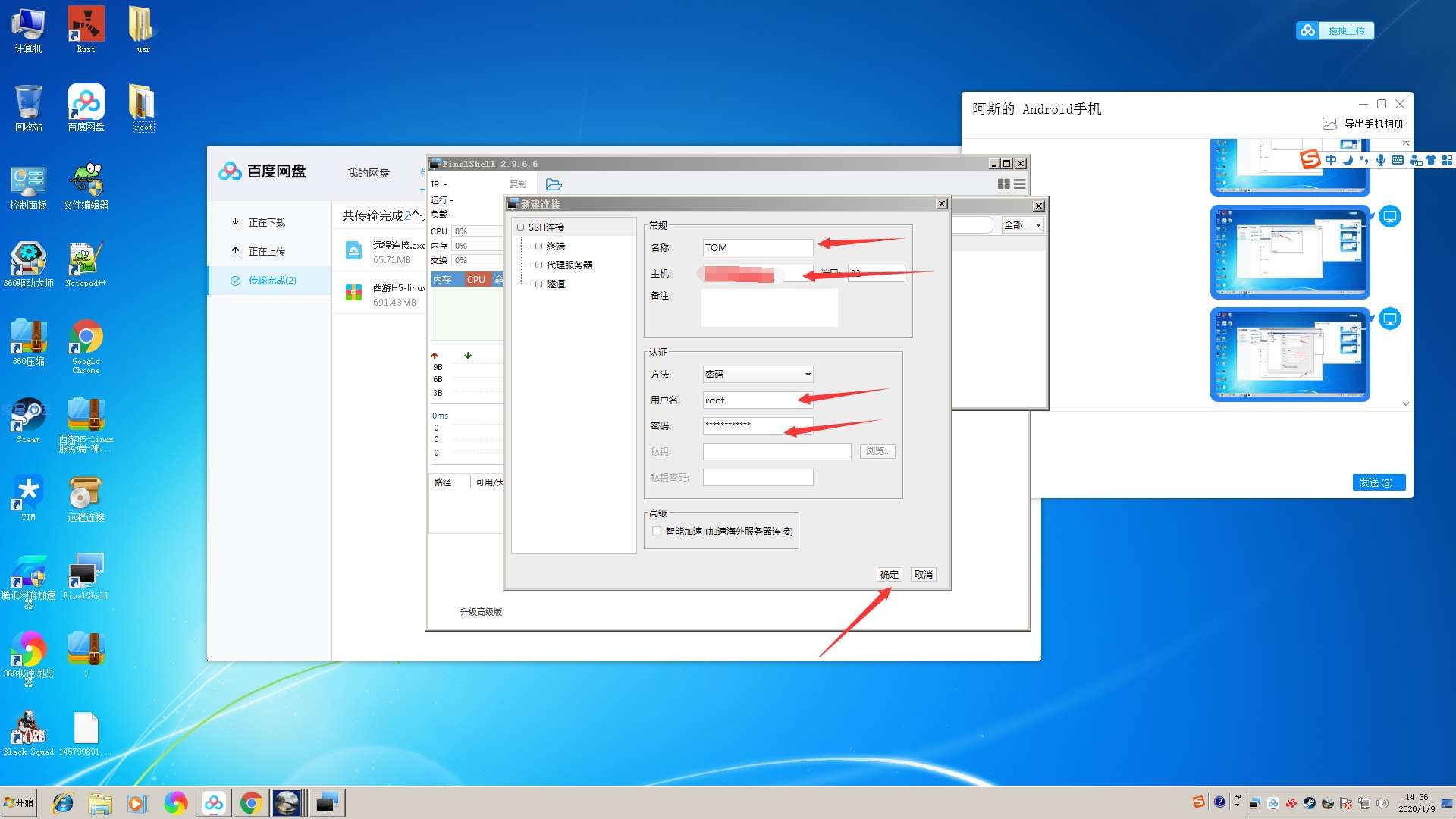1456x819 pixels.
Task: Switch FinalShell to list view icon
Action: [1019, 184]
